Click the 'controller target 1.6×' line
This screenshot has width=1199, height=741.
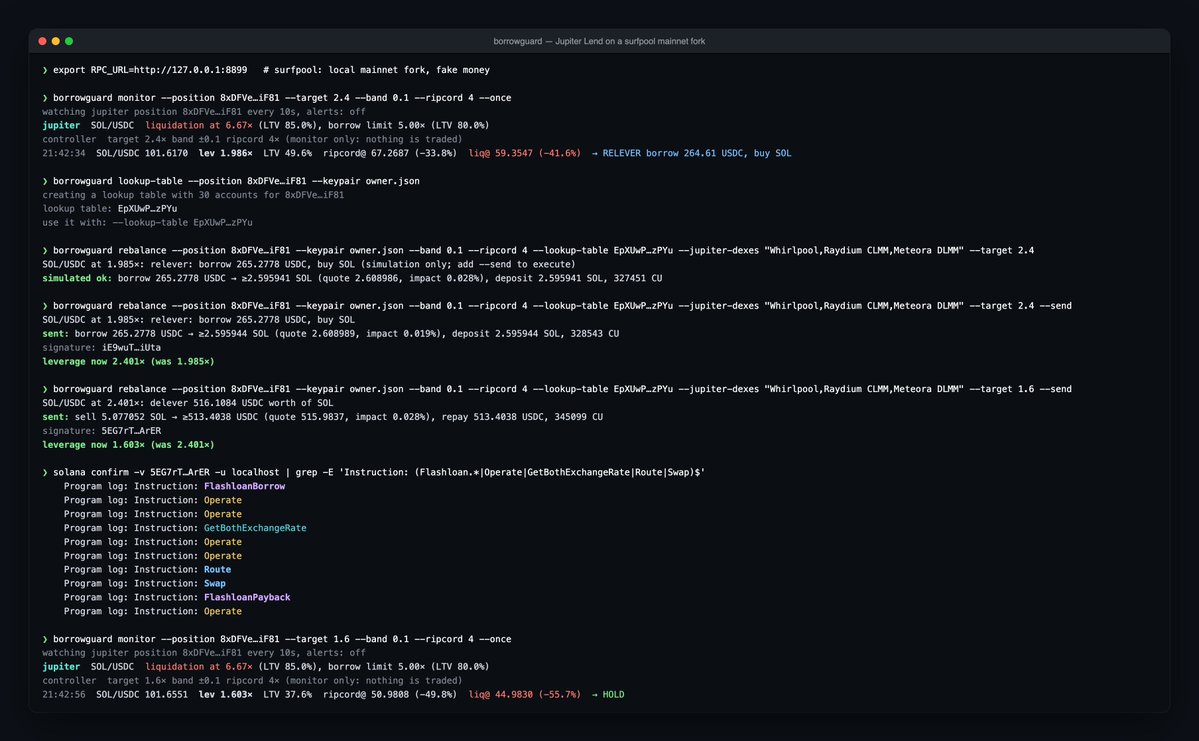[252, 681]
